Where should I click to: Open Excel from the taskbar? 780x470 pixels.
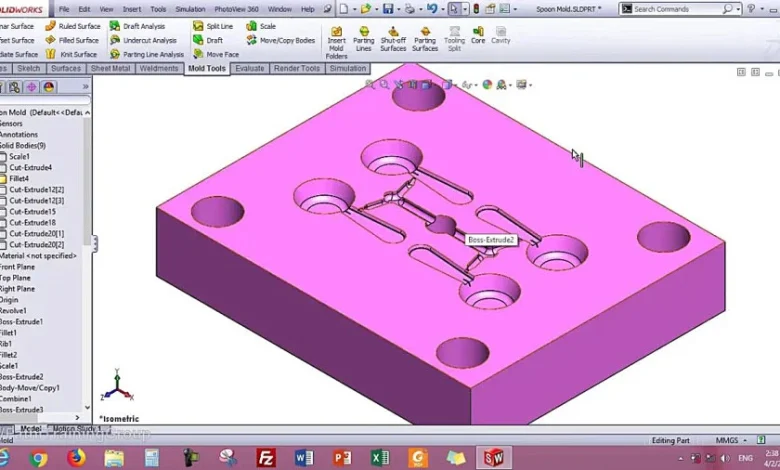tap(380, 458)
